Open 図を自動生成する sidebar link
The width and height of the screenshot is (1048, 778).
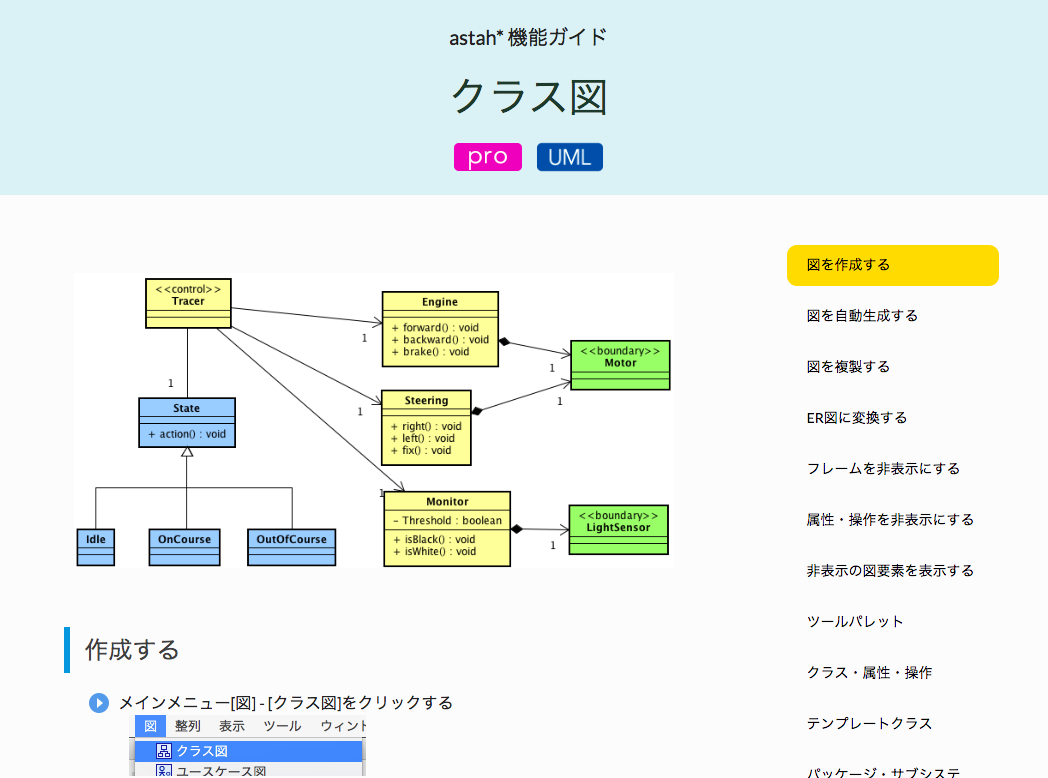coord(862,316)
